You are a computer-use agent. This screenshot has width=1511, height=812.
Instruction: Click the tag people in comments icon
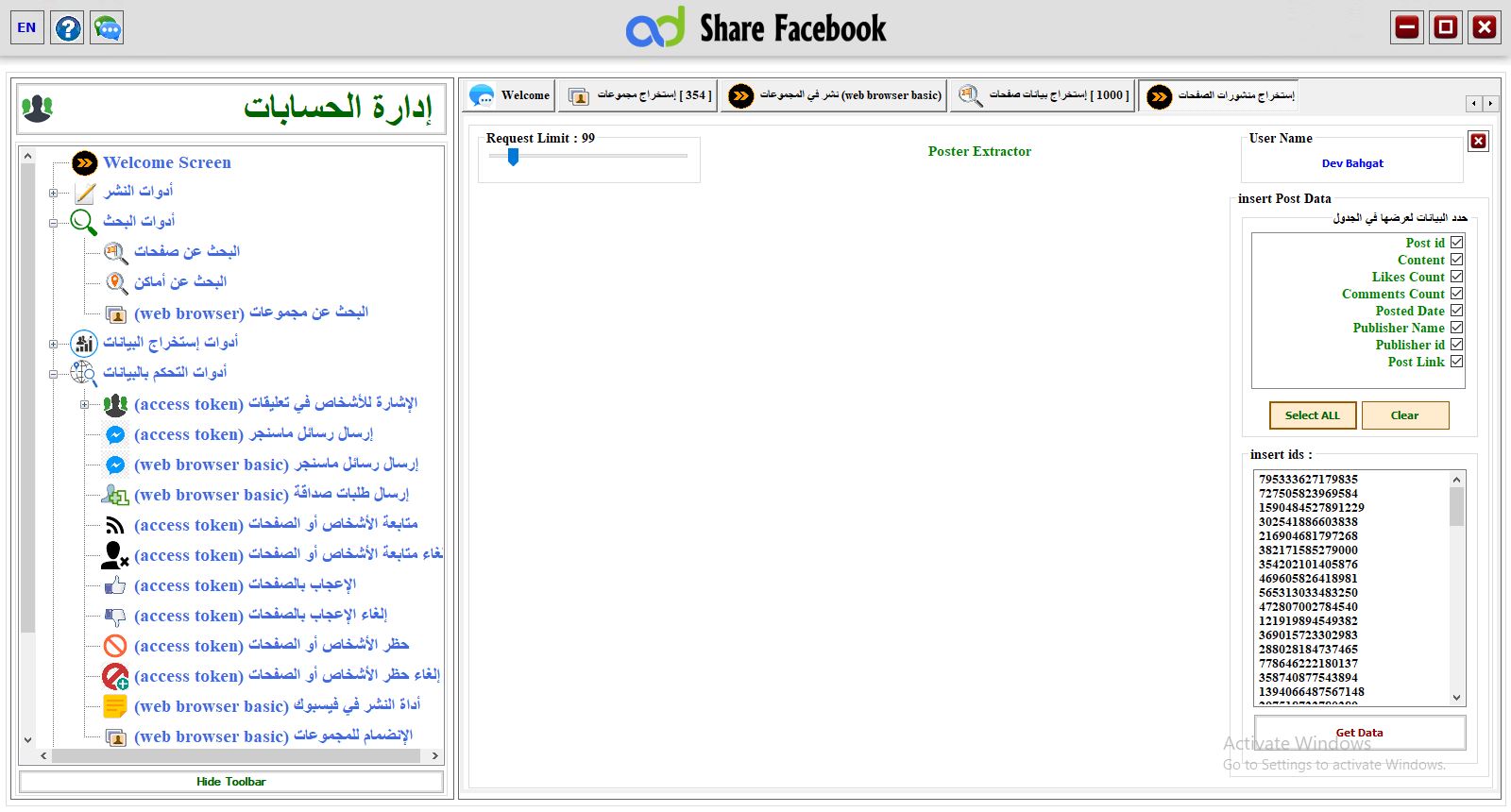pyautogui.click(x=115, y=405)
